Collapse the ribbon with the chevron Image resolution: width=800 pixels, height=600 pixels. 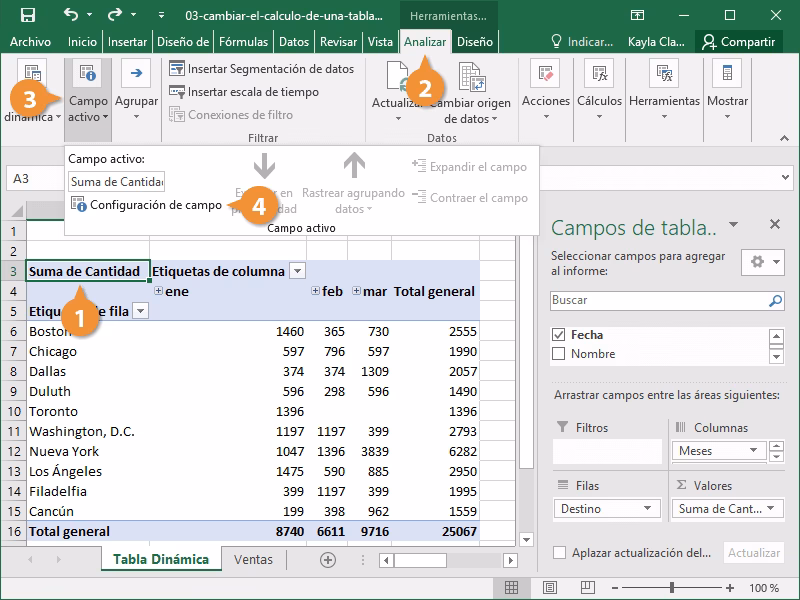784,138
